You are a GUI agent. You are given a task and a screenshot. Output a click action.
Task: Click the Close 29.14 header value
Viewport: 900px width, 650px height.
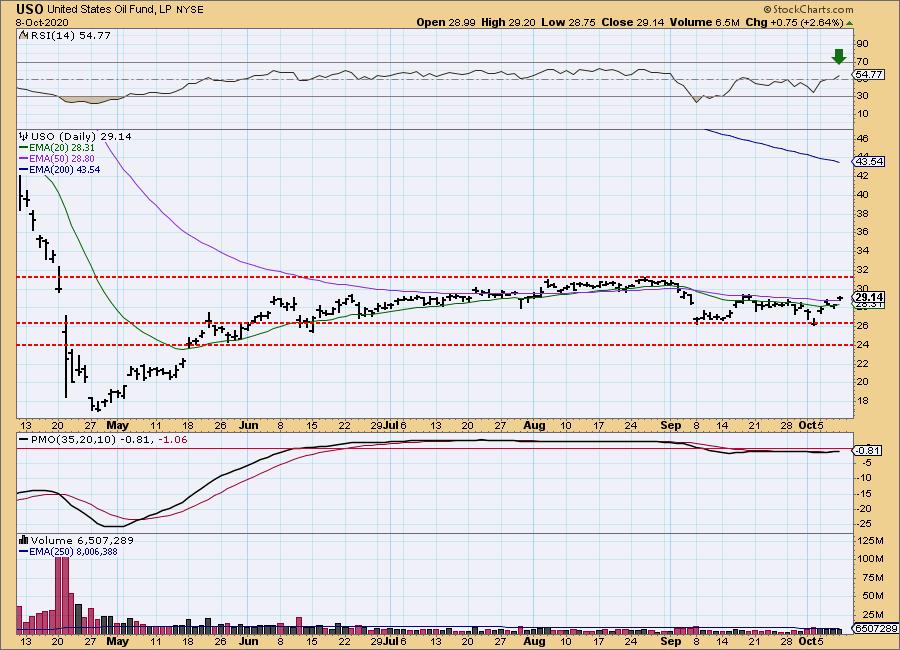pyautogui.click(x=633, y=22)
